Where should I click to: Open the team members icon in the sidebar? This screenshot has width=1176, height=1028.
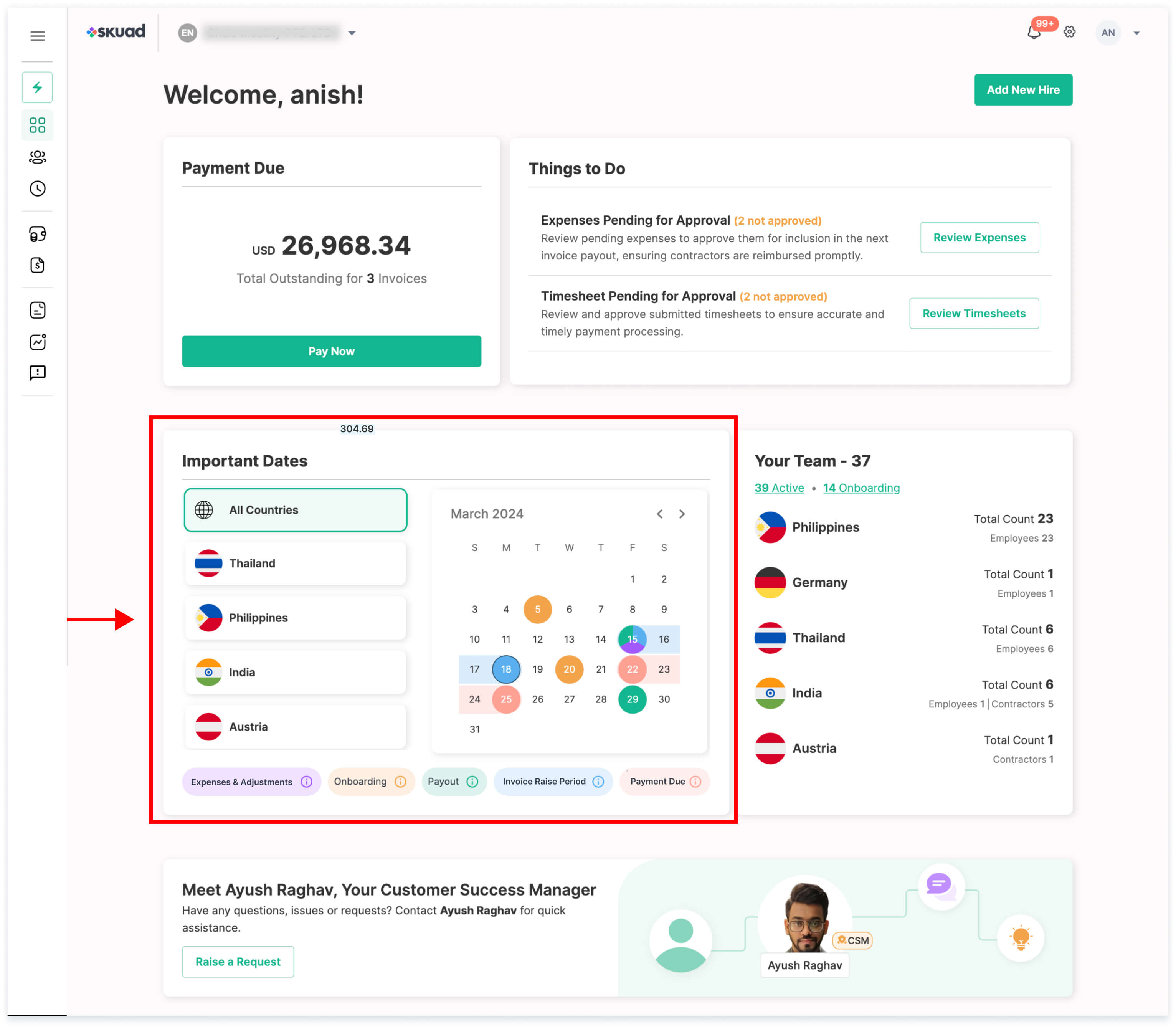pyautogui.click(x=37, y=157)
